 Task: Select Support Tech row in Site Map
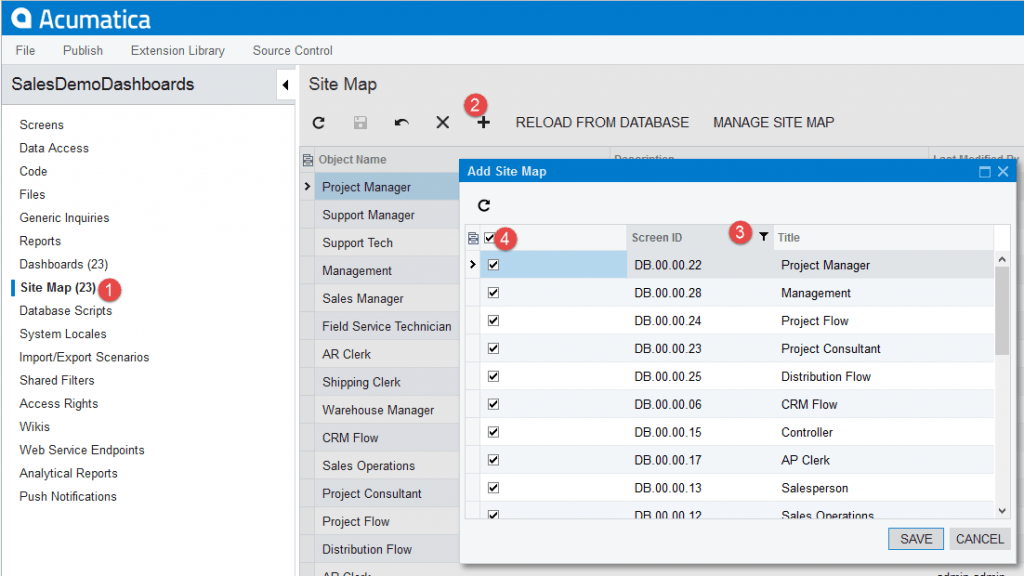(387, 243)
